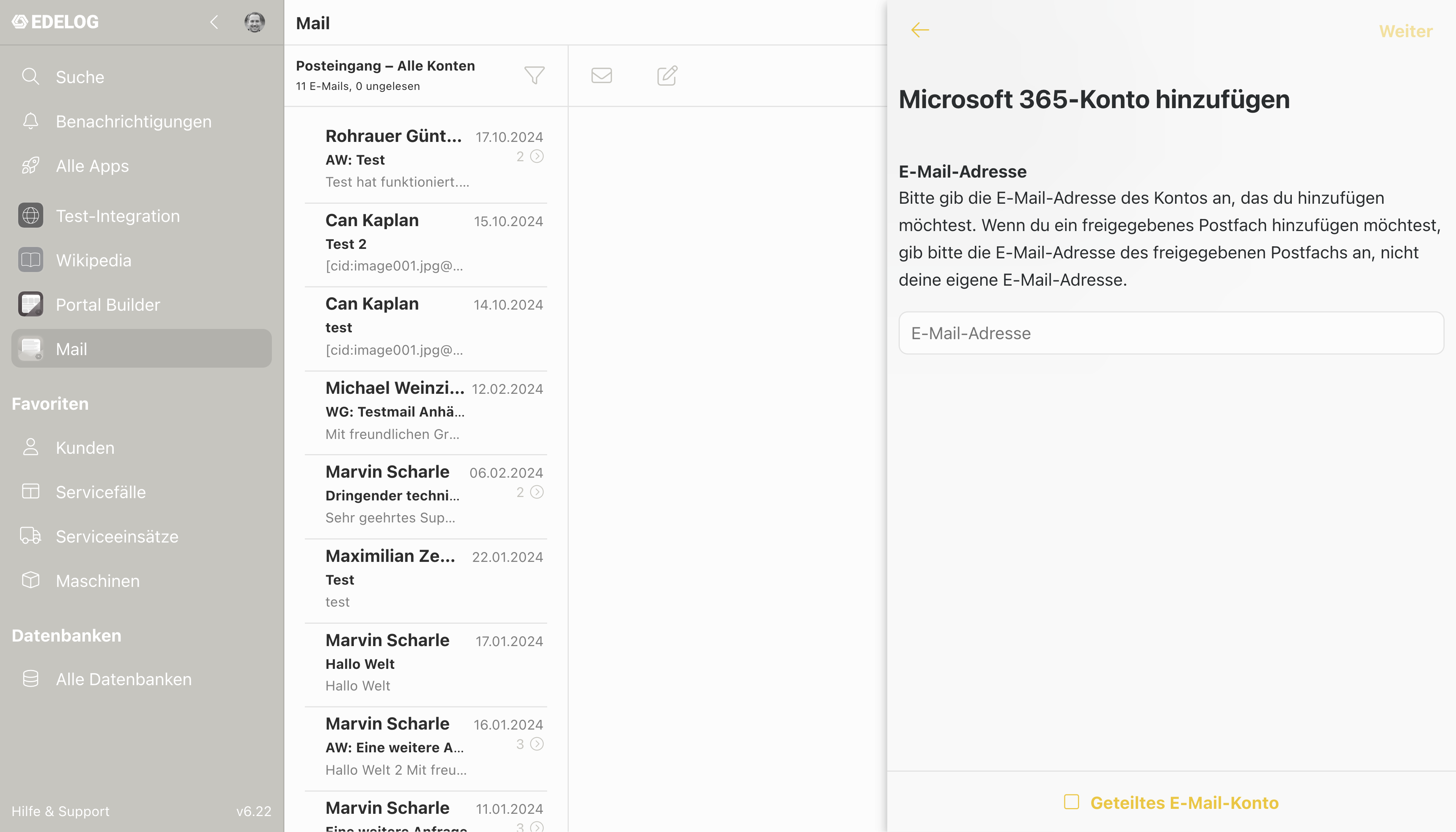Image resolution: width=1456 pixels, height=832 pixels.
Task: Click the globe icon of Test-Integration
Action: tap(30, 215)
